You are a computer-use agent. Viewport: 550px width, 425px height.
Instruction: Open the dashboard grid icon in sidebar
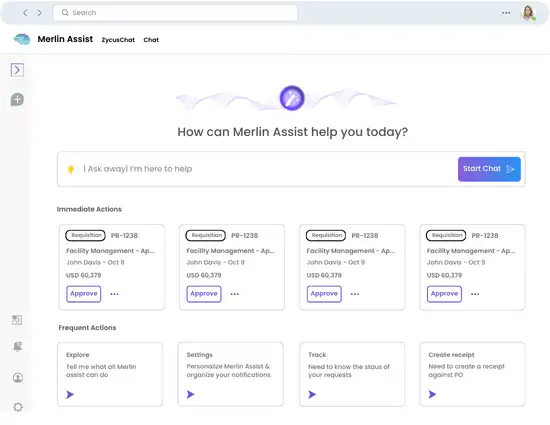tap(17, 320)
